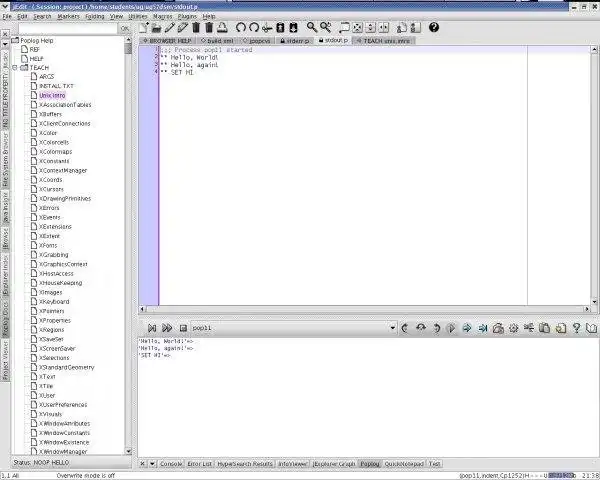Open the File menu
Viewport: 600px width, 480px height.
tap(7, 16)
